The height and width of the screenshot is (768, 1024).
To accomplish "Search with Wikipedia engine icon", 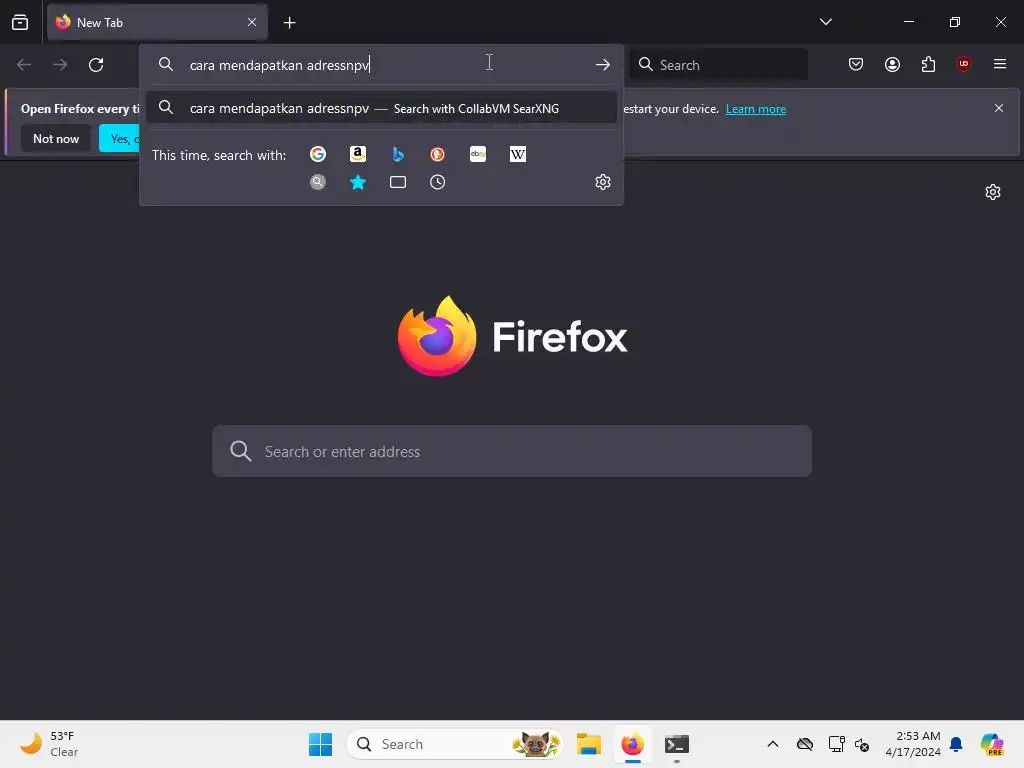I will click(518, 154).
